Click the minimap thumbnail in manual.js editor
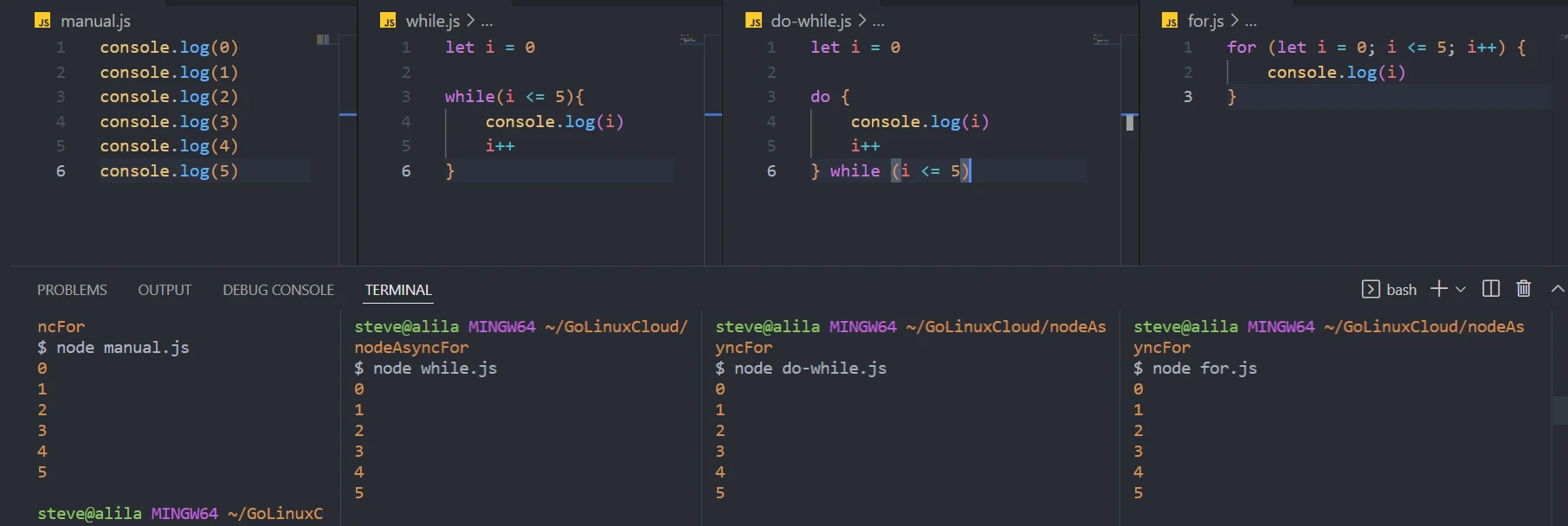Image resolution: width=1568 pixels, height=526 pixels. [323, 40]
